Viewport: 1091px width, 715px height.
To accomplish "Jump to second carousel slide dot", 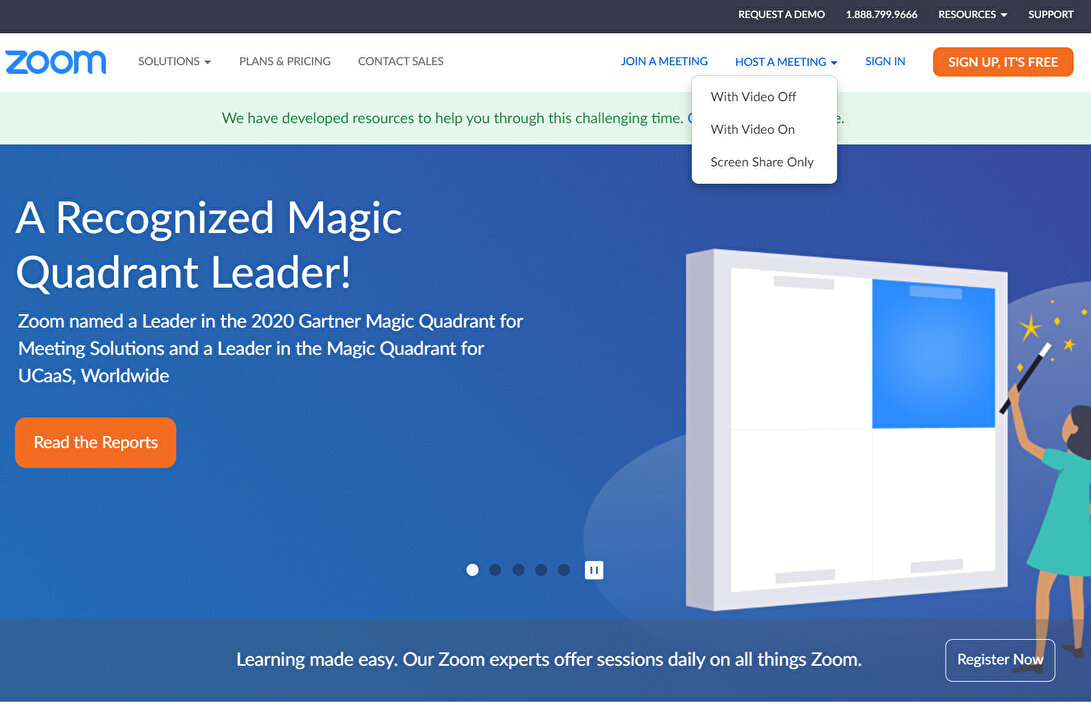I will click(495, 570).
